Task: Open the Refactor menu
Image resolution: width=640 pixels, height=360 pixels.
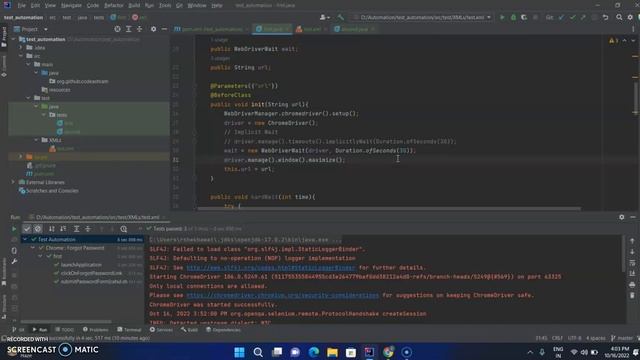Action: point(113,6)
